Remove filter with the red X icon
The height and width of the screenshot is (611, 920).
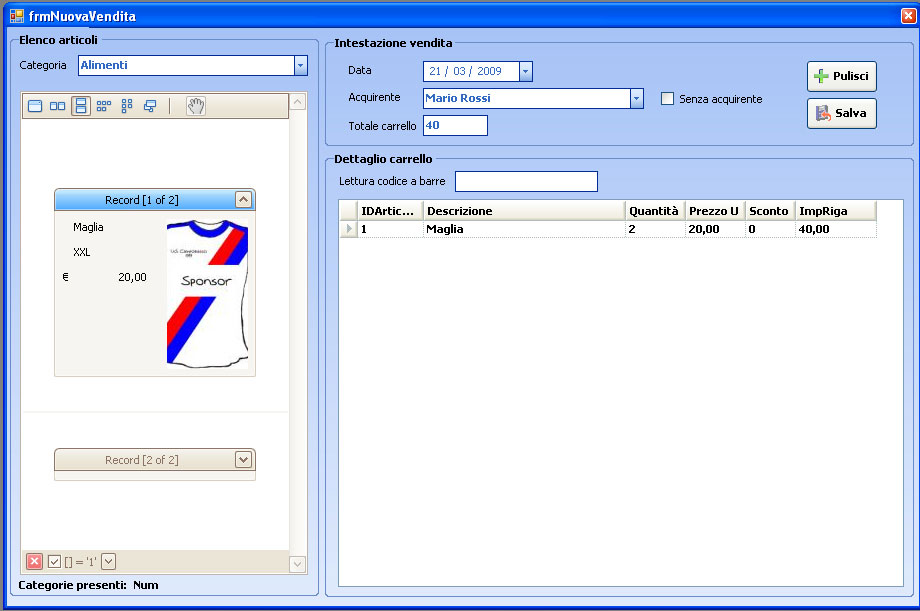34,562
